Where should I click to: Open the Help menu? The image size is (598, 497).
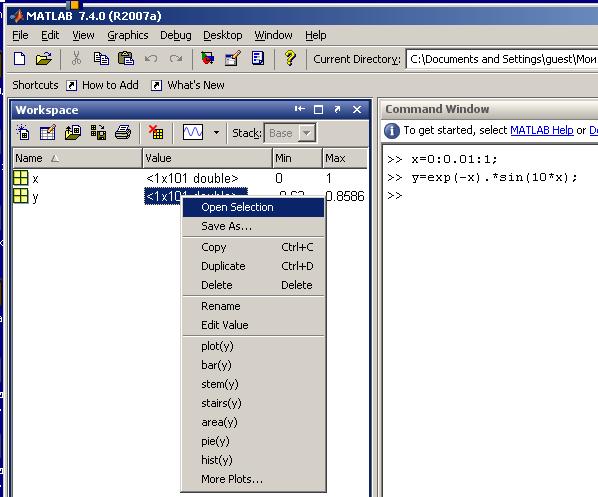pos(315,35)
